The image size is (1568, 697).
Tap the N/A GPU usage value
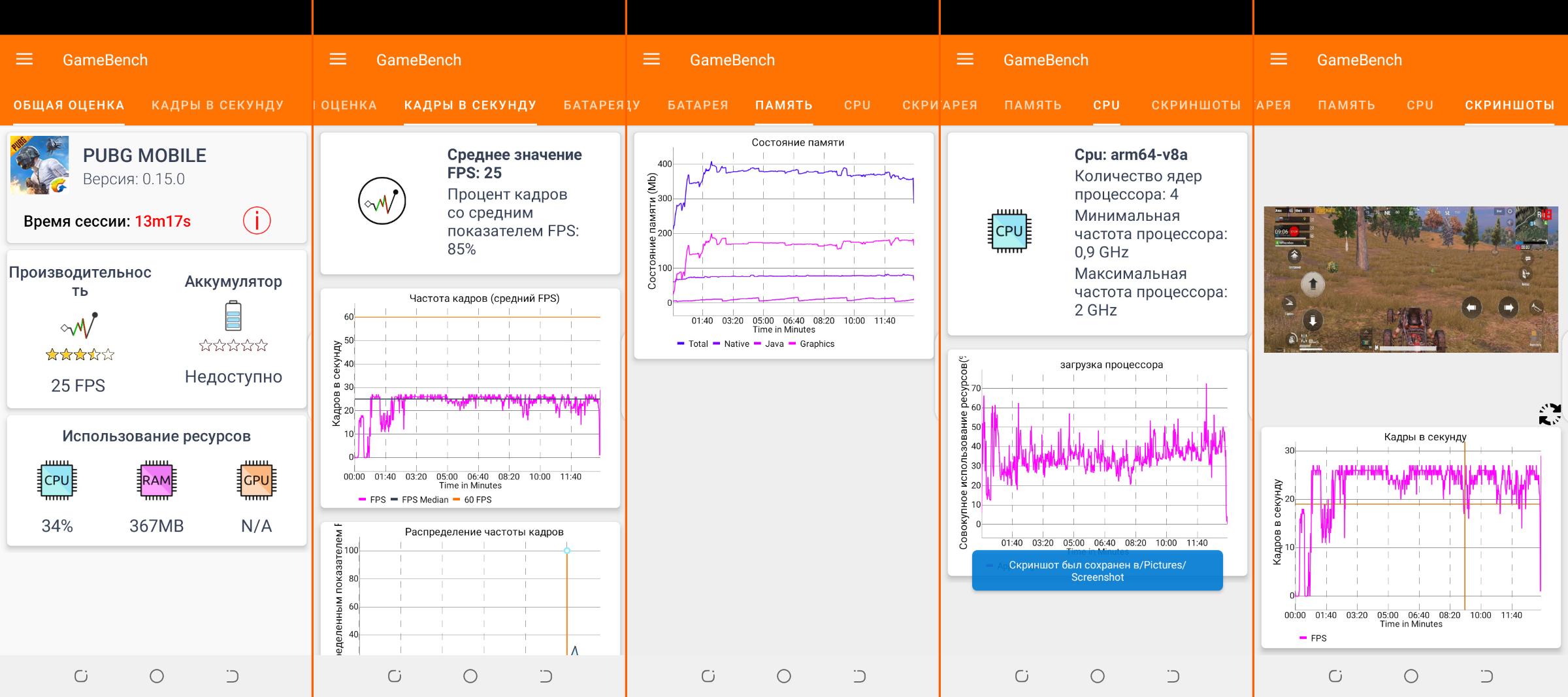[256, 526]
